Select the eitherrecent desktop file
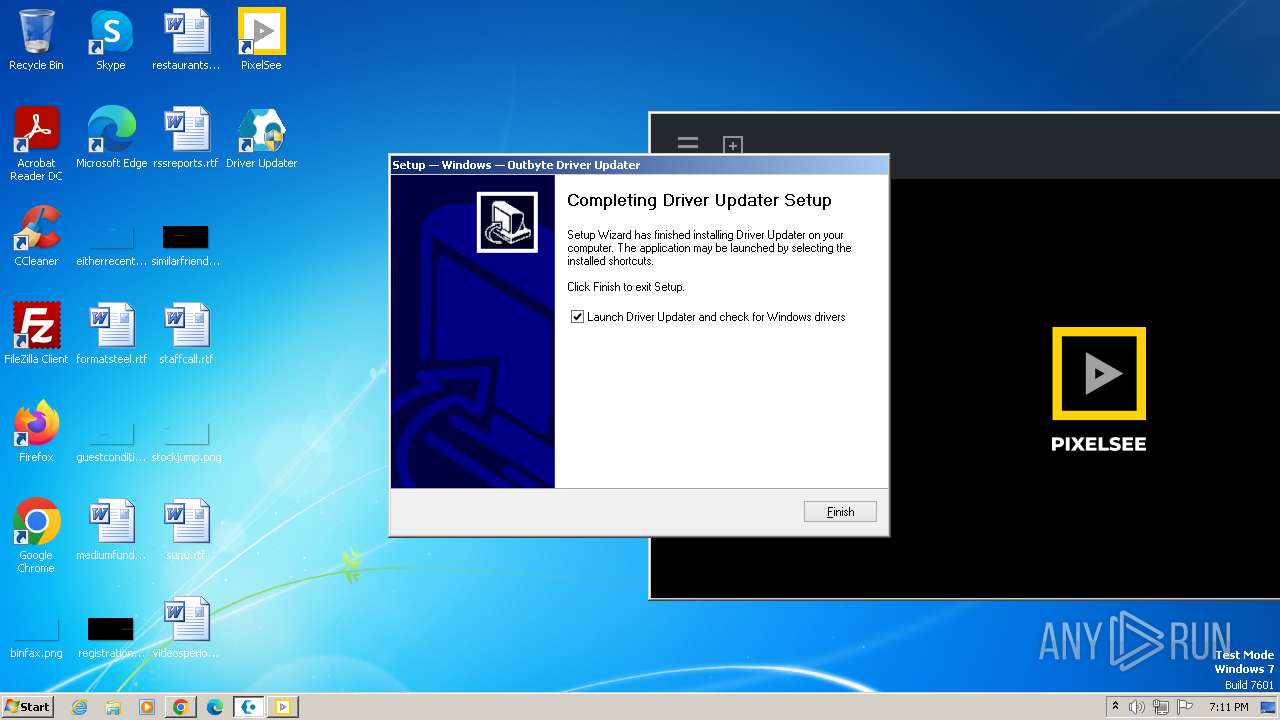 click(x=111, y=246)
